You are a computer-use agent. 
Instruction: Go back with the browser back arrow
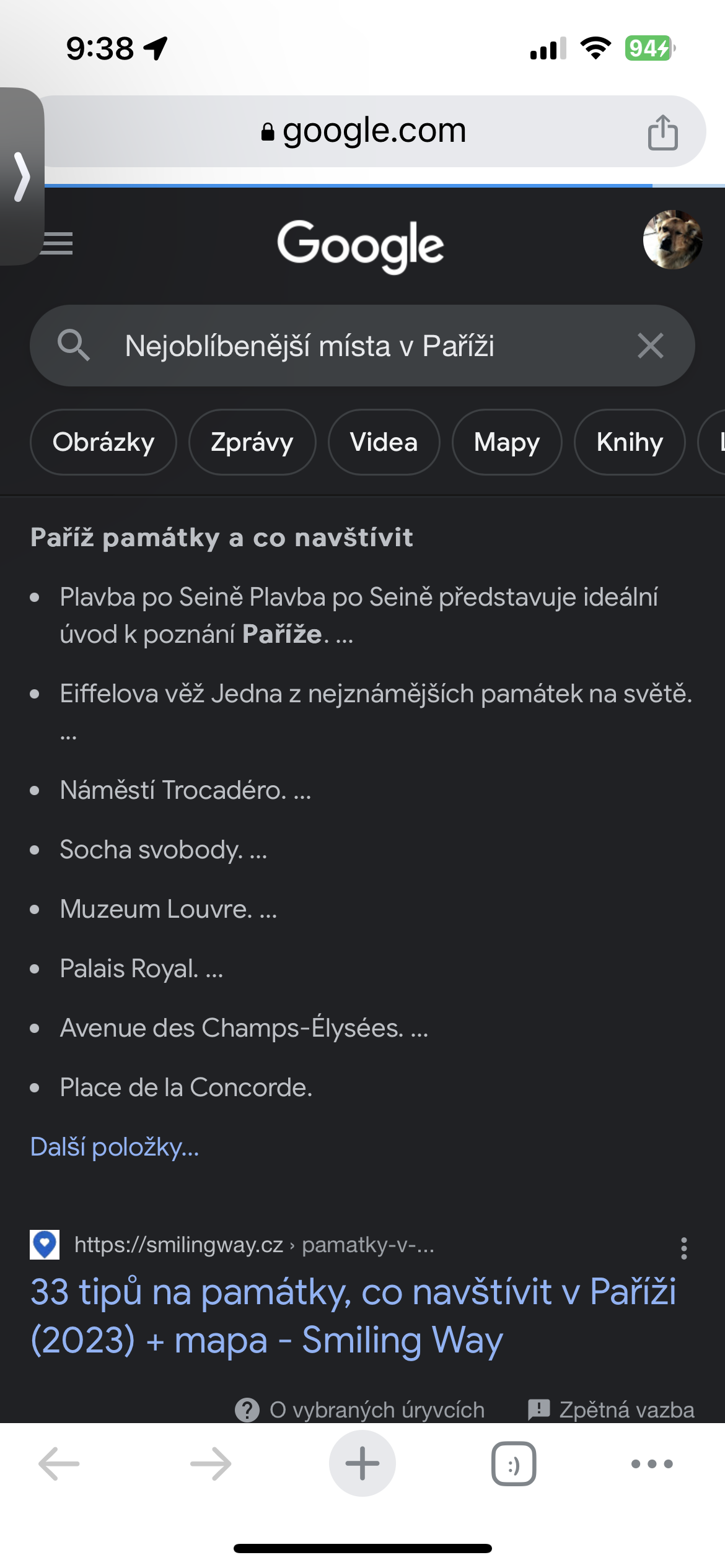(x=59, y=1463)
